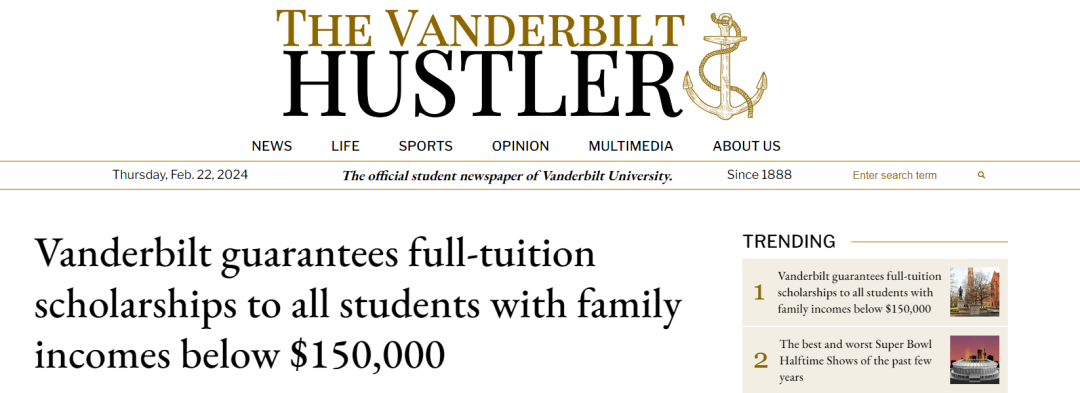Click the stadium thumbnail in Trending

(975, 360)
